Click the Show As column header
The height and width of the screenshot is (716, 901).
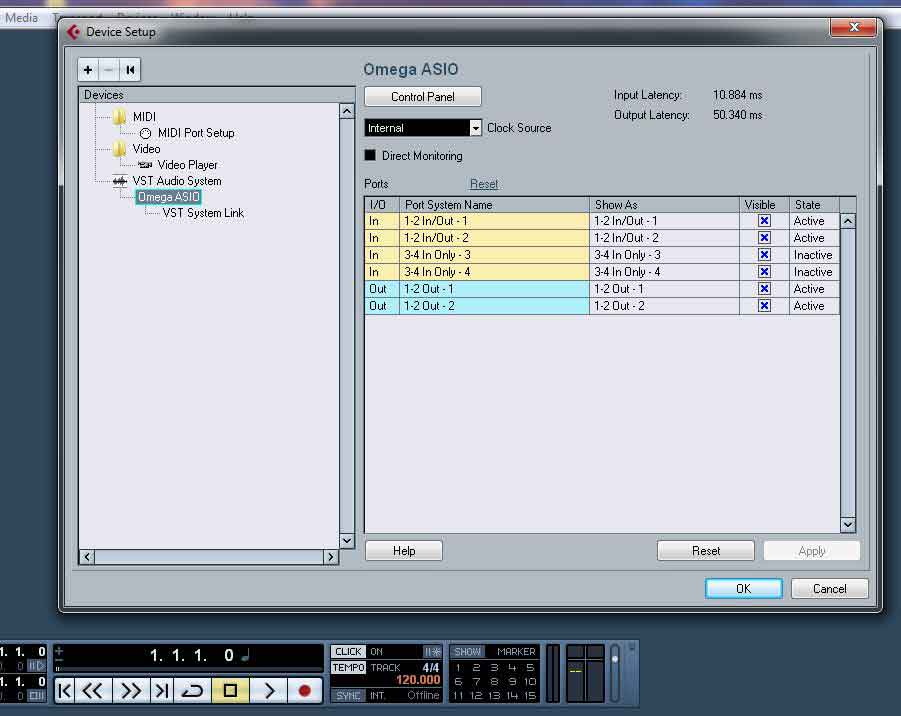(664, 205)
